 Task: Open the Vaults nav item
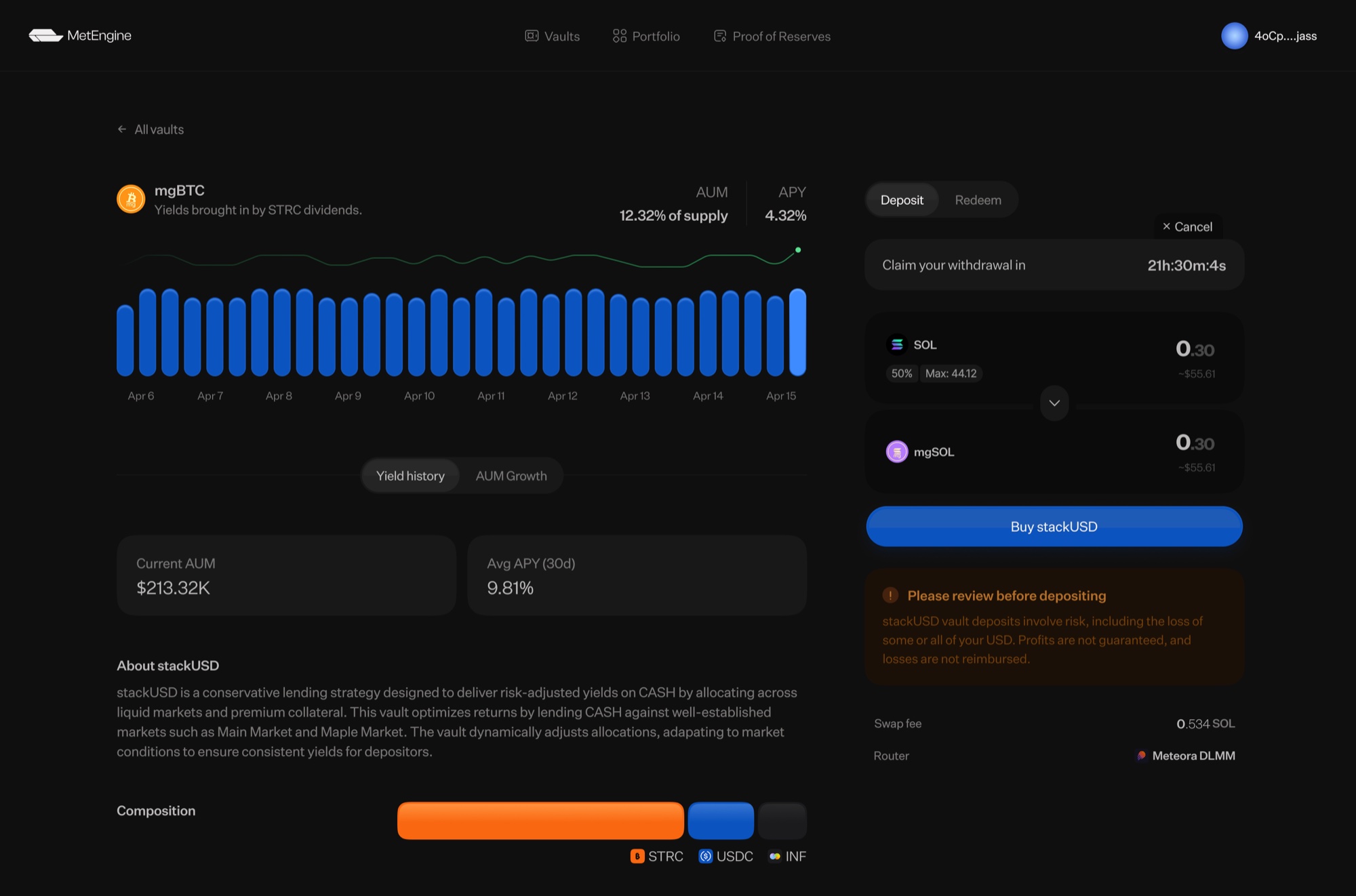click(x=553, y=36)
